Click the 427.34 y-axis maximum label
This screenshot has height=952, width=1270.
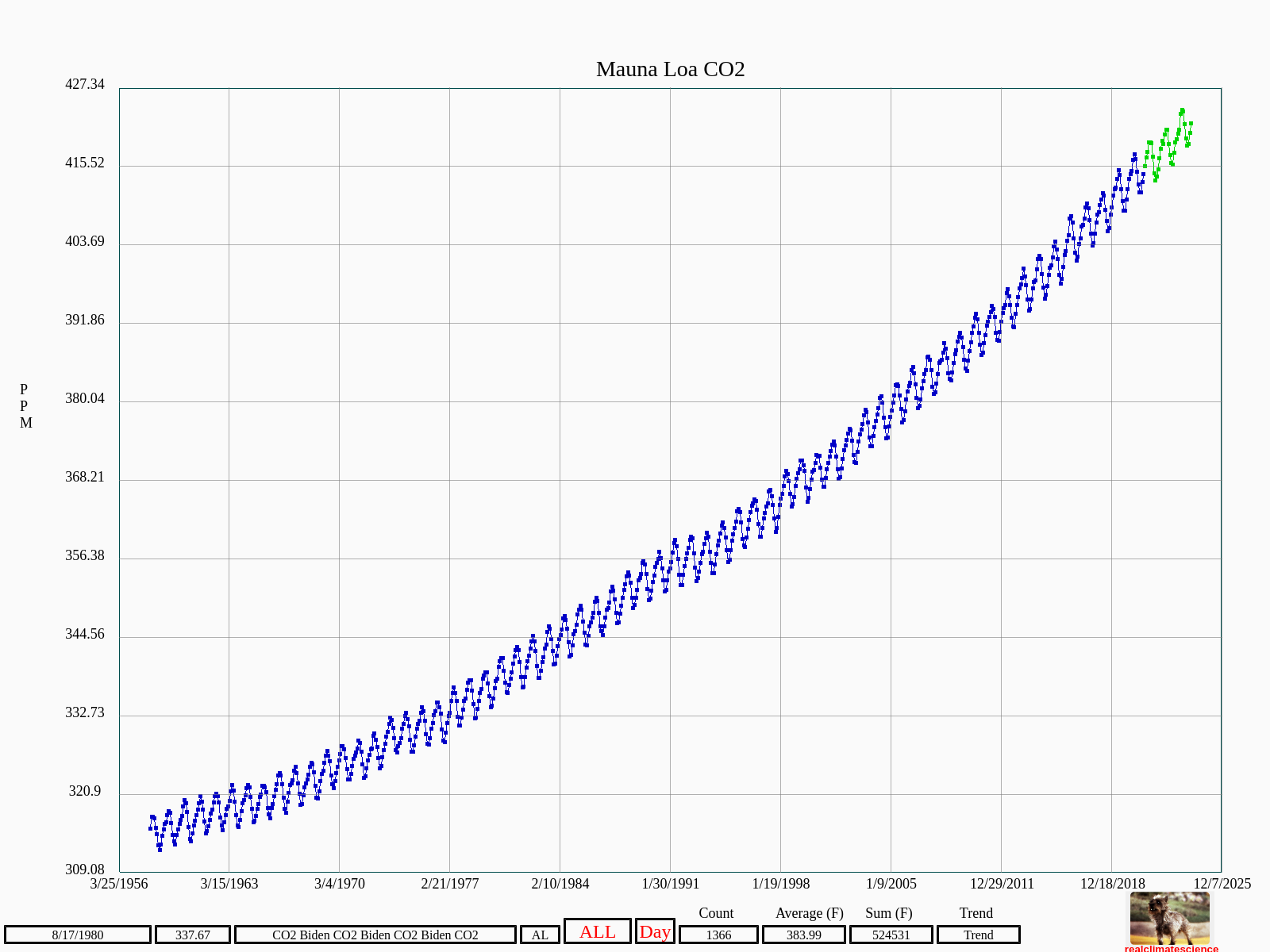[x=85, y=84]
